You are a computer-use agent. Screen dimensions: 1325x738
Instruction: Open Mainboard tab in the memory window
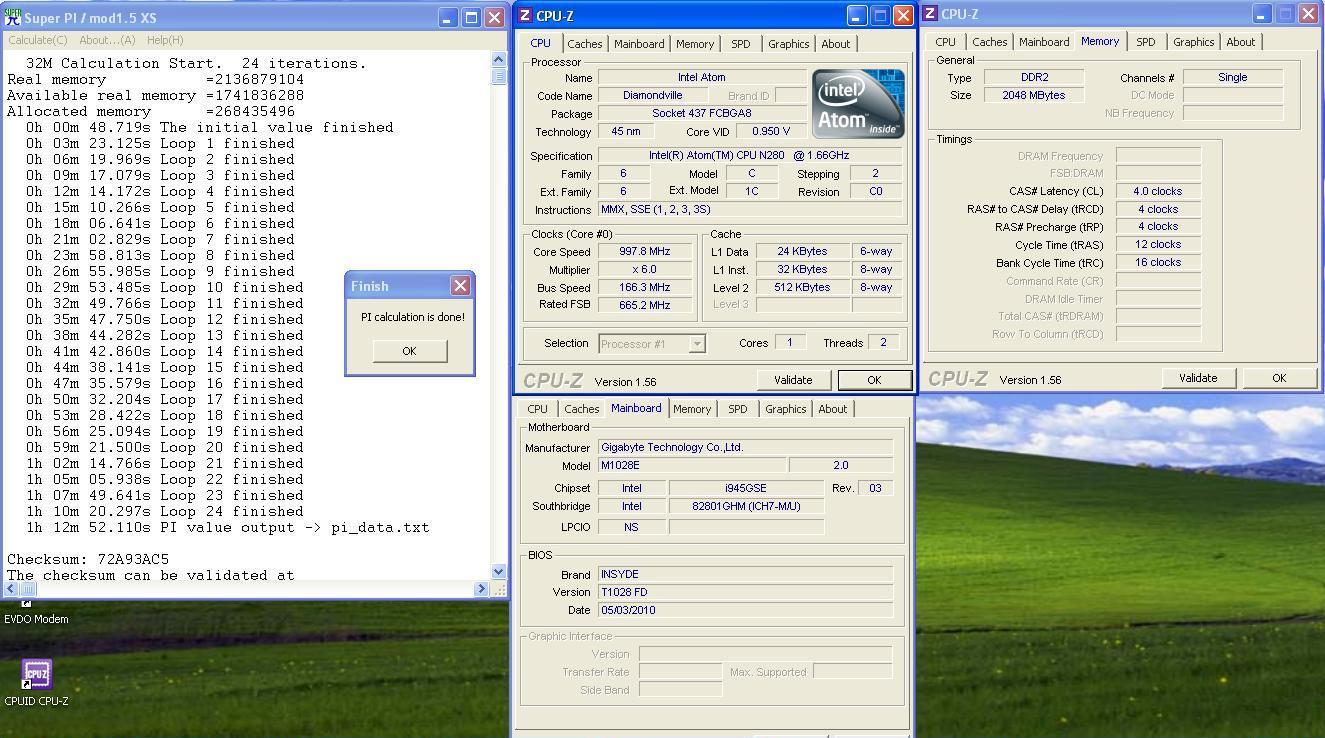1044,42
